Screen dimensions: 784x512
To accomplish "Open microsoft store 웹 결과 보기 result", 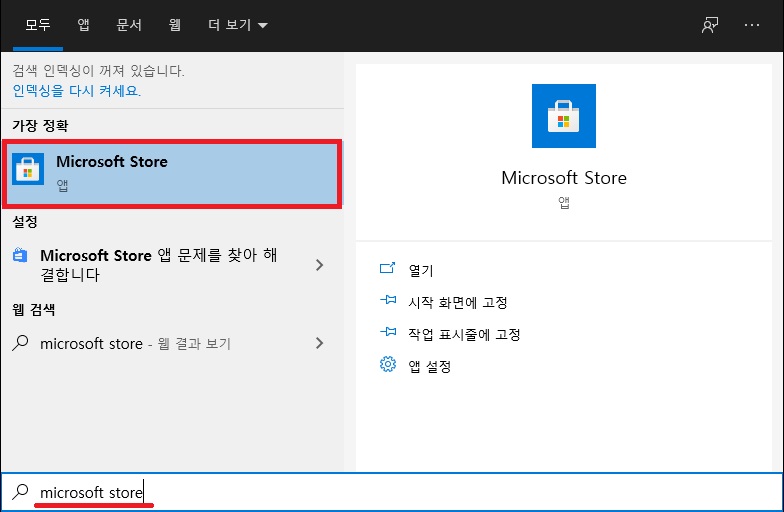I will point(172,344).
